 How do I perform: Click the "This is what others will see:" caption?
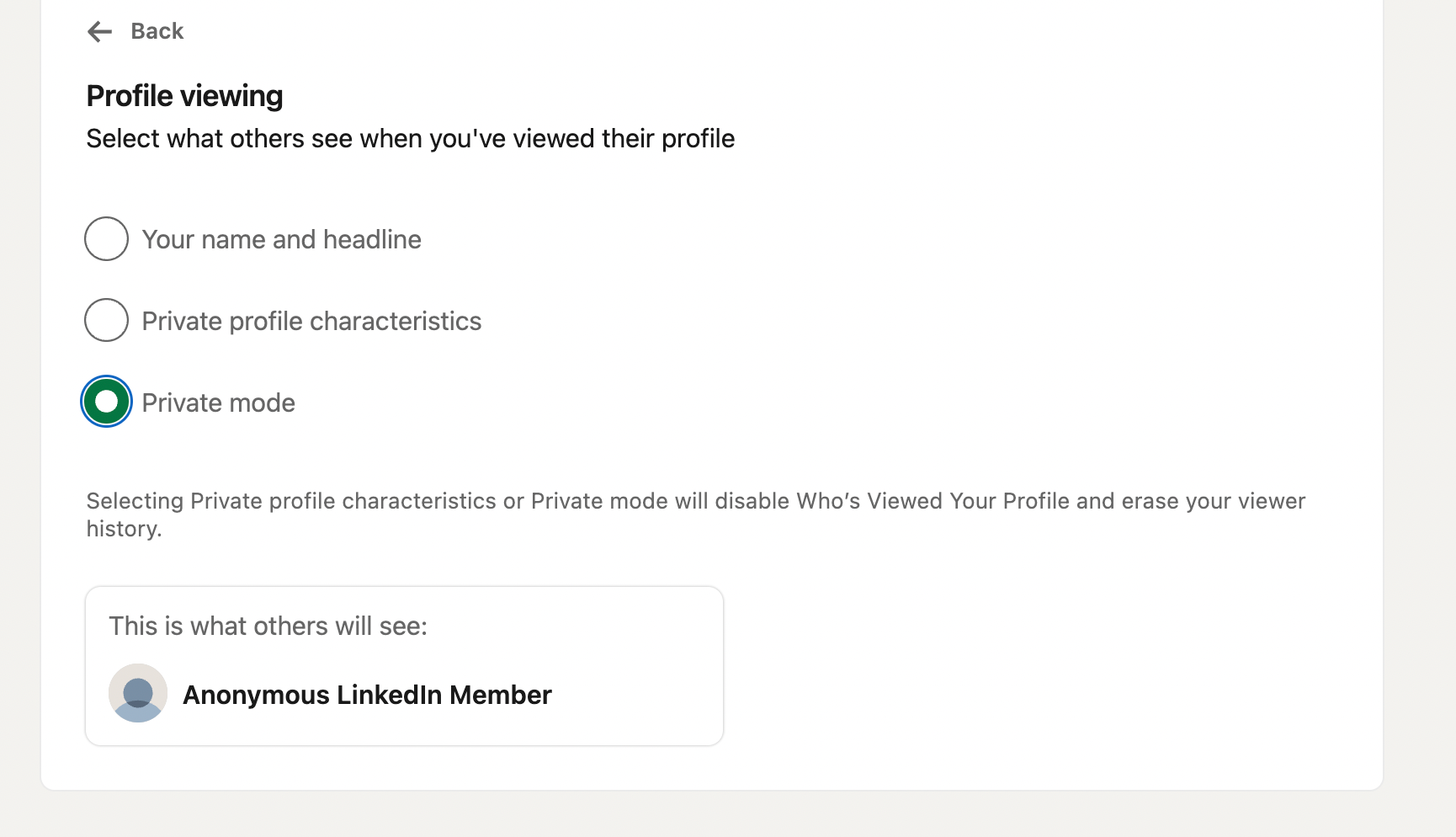pos(268,626)
